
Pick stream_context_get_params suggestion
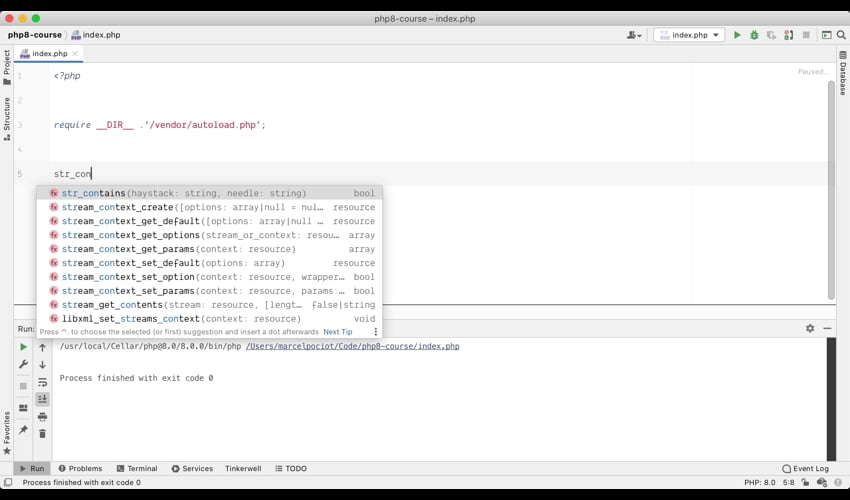coord(209,249)
